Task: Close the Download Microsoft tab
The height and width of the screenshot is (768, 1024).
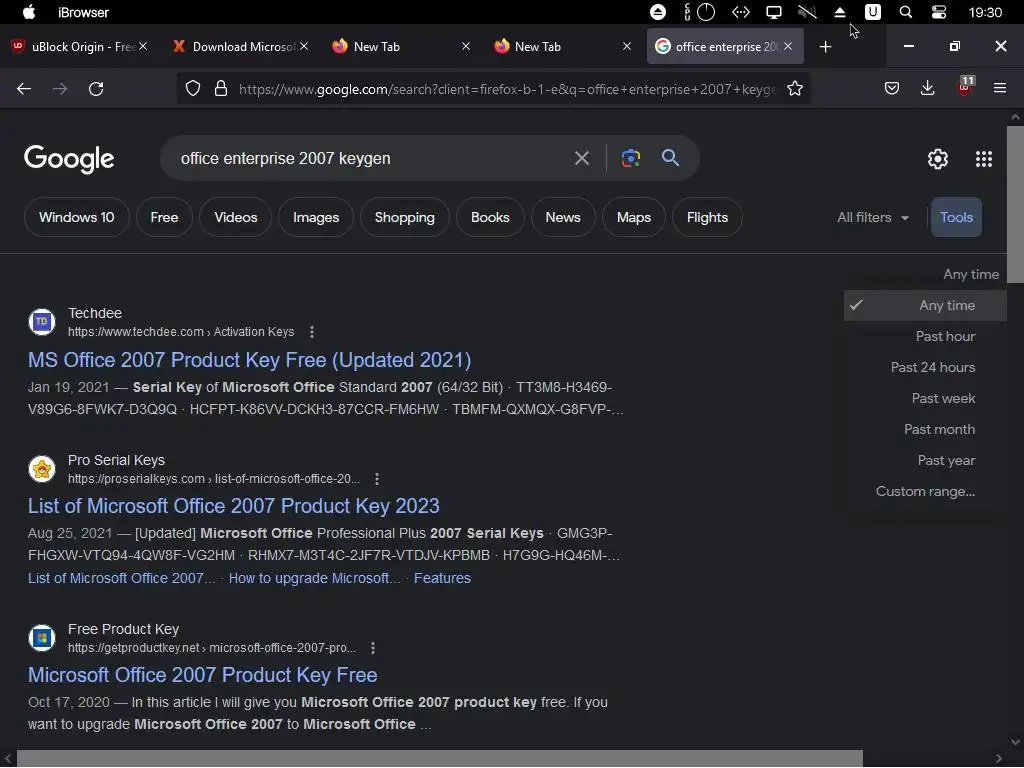Action: tap(304, 46)
